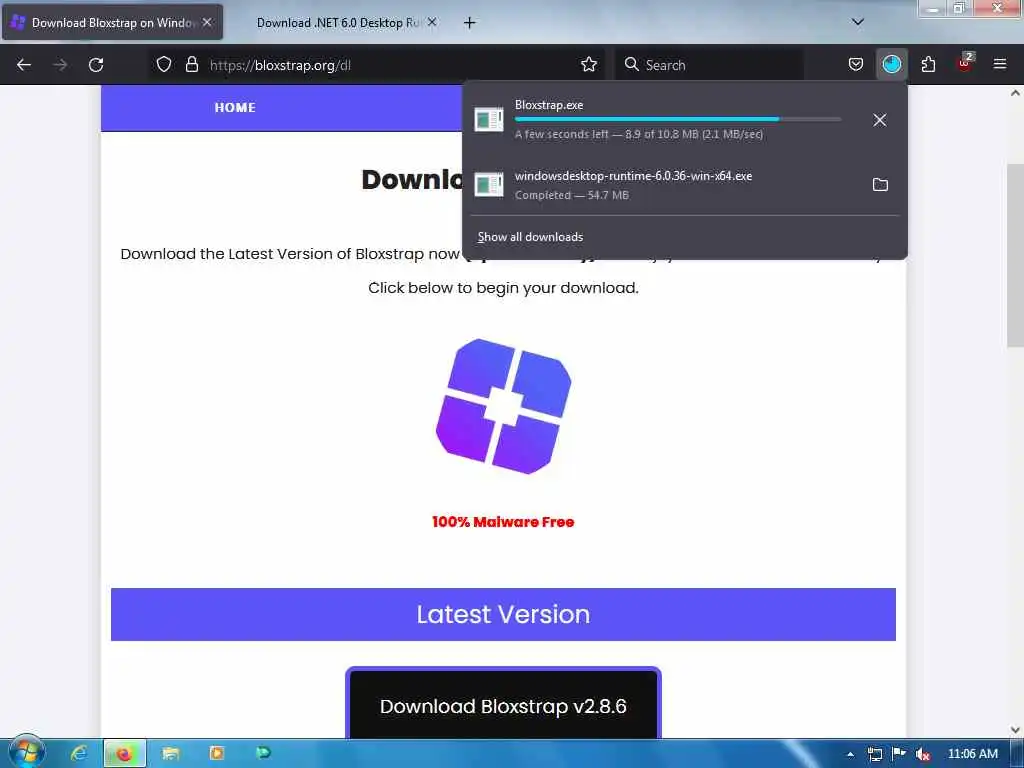Click the 'Completed — 54.7 MB' status text
Screen dimensions: 1024x768
point(571,195)
